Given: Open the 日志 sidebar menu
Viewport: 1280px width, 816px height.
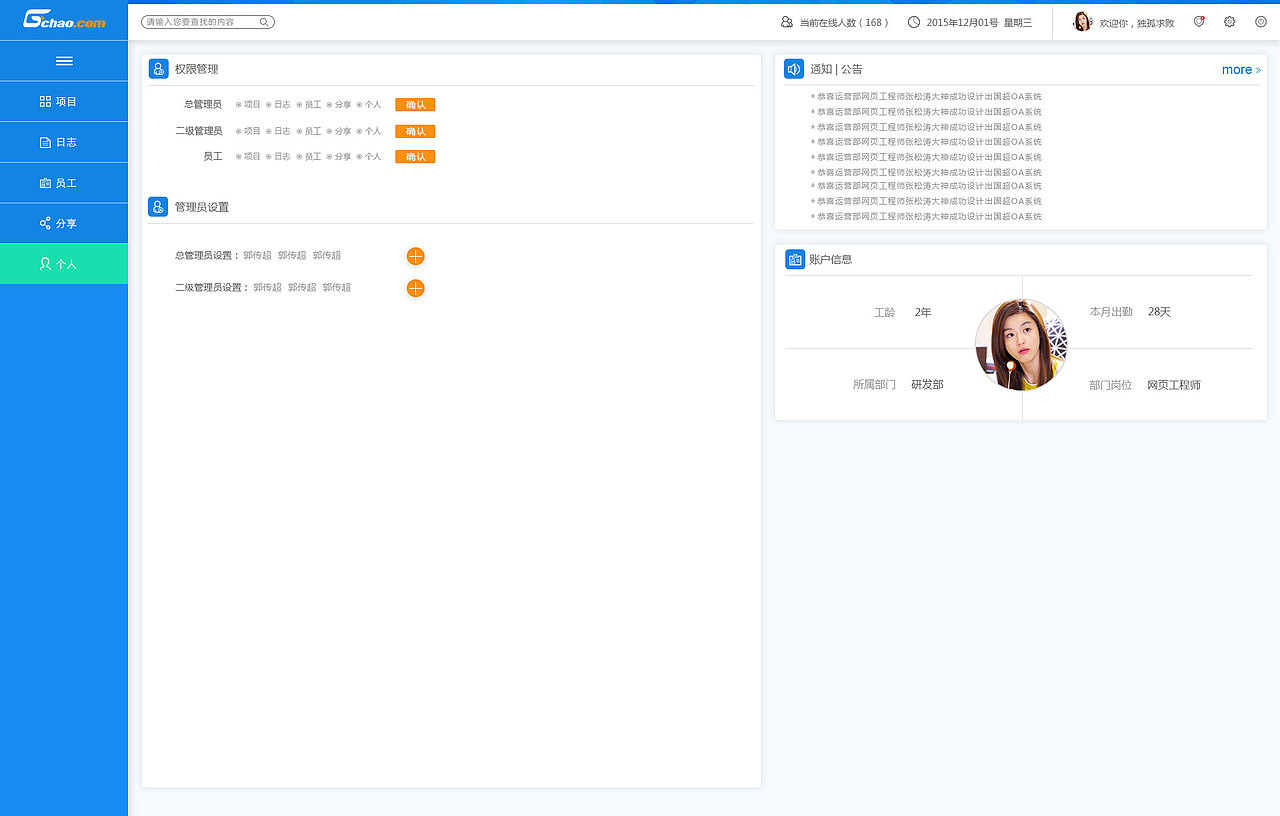Looking at the screenshot, I should click(x=64, y=143).
